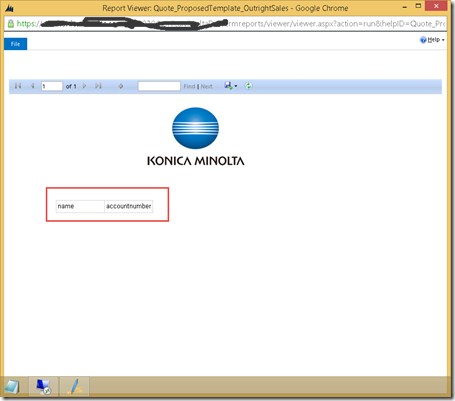
Task: Open the pen shortcut in taskbar
Action: [74, 387]
